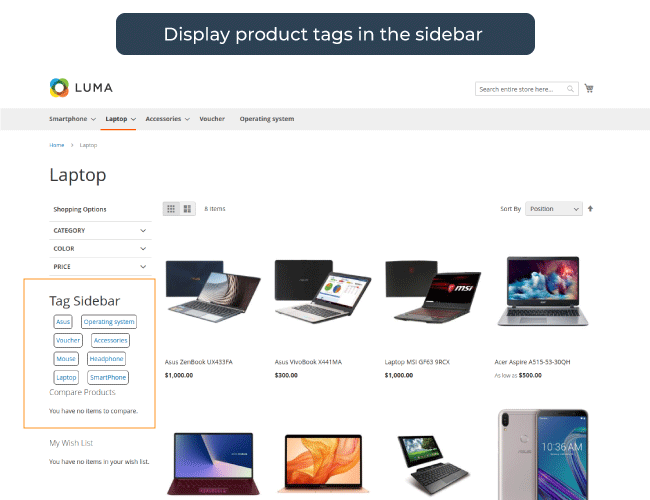
Task: Click the search magnifier icon
Action: tap(570, 89)
